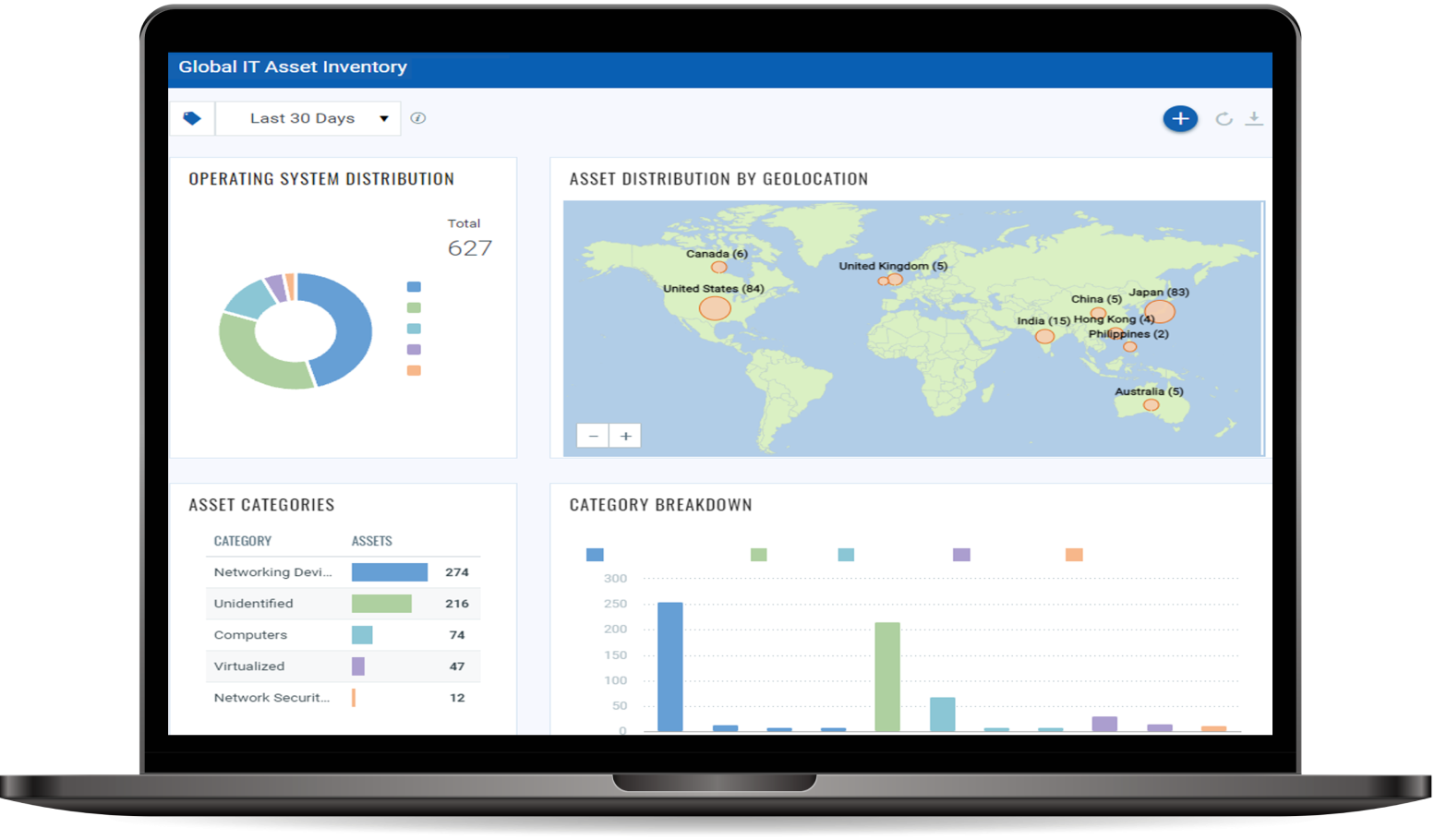
Task: Click the United States (84) map marker
Action: pos(715,307)
